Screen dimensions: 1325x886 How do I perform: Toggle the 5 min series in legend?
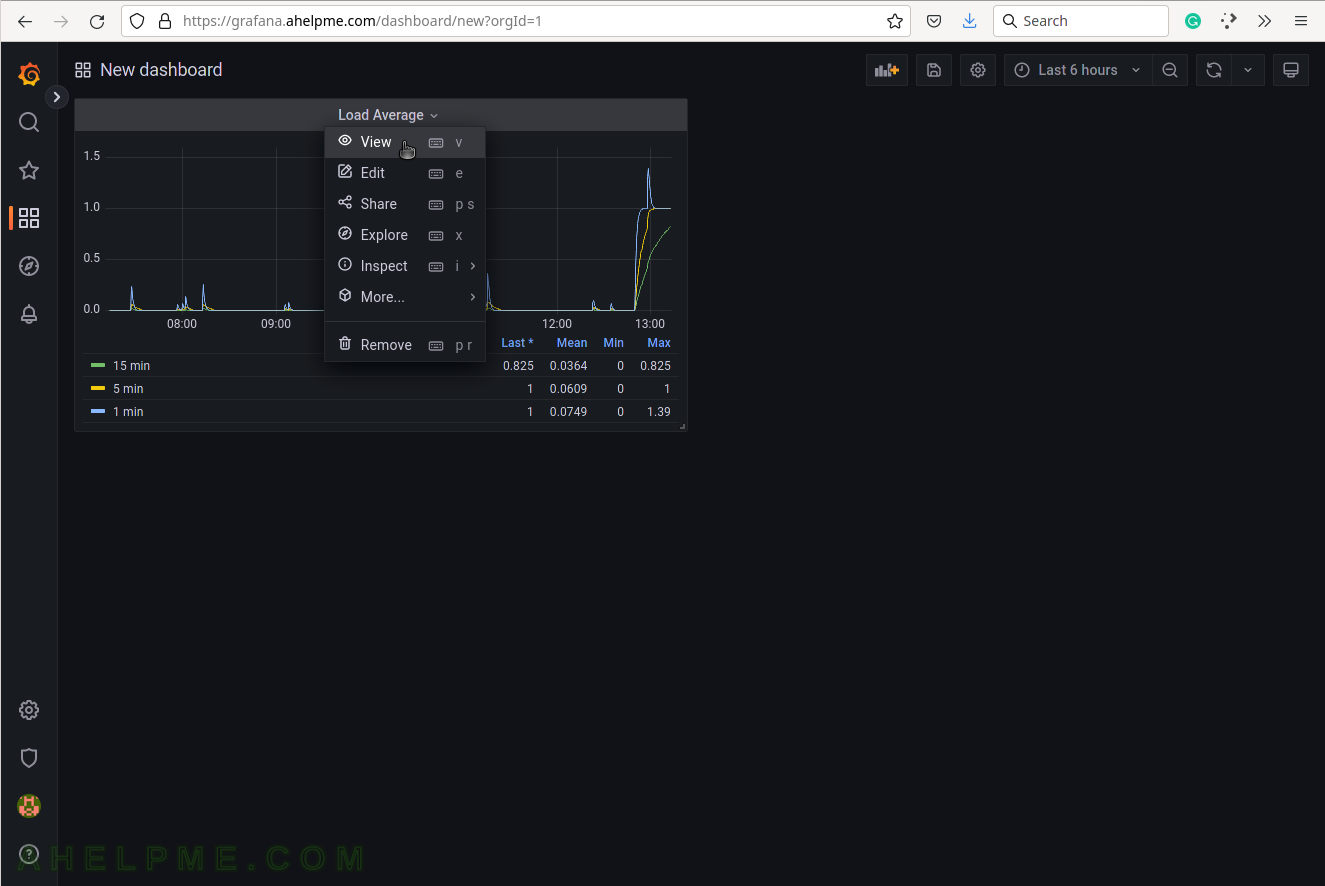tap(128, 389)
